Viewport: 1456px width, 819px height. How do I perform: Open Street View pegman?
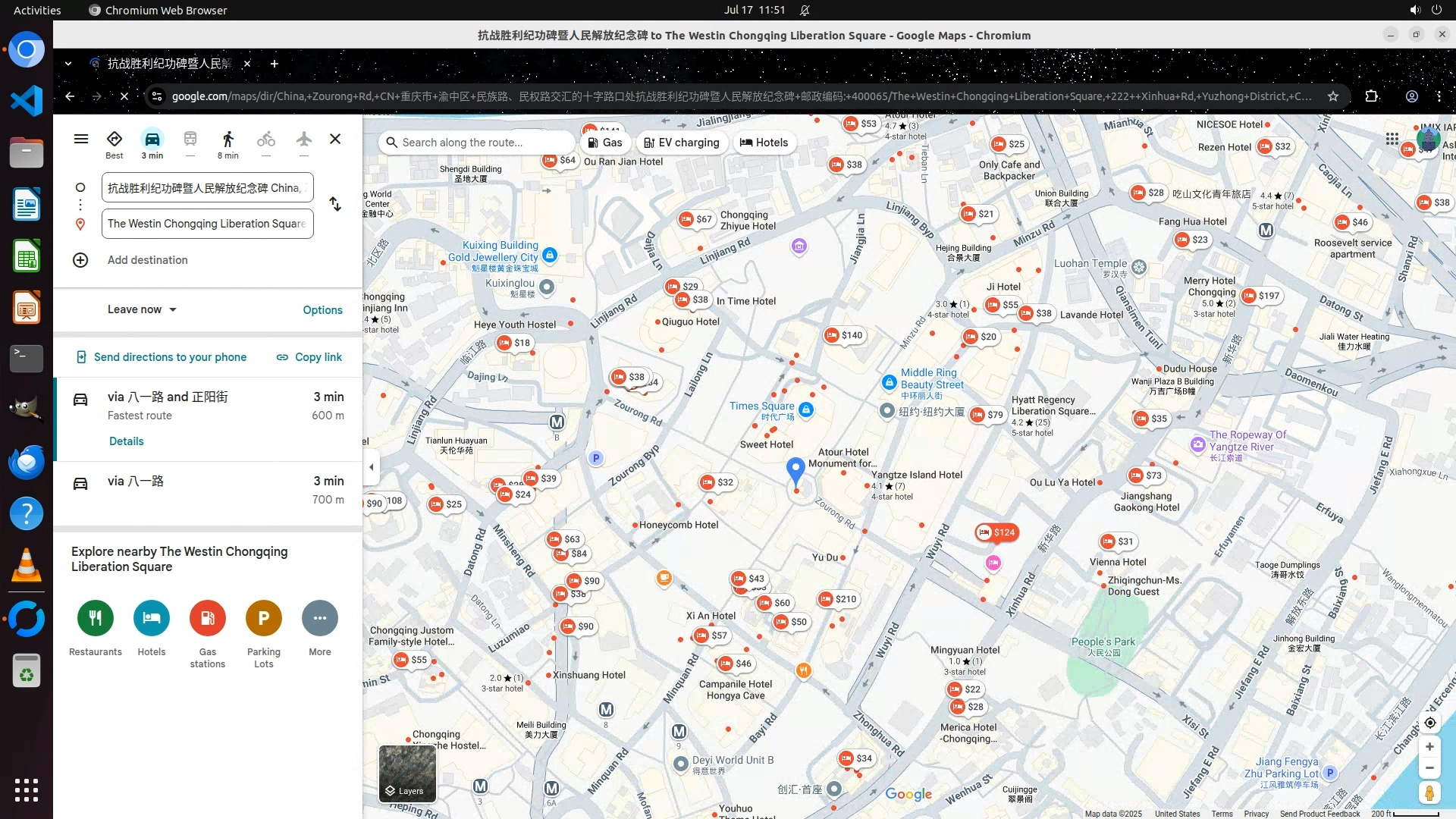click(1429, 793)
